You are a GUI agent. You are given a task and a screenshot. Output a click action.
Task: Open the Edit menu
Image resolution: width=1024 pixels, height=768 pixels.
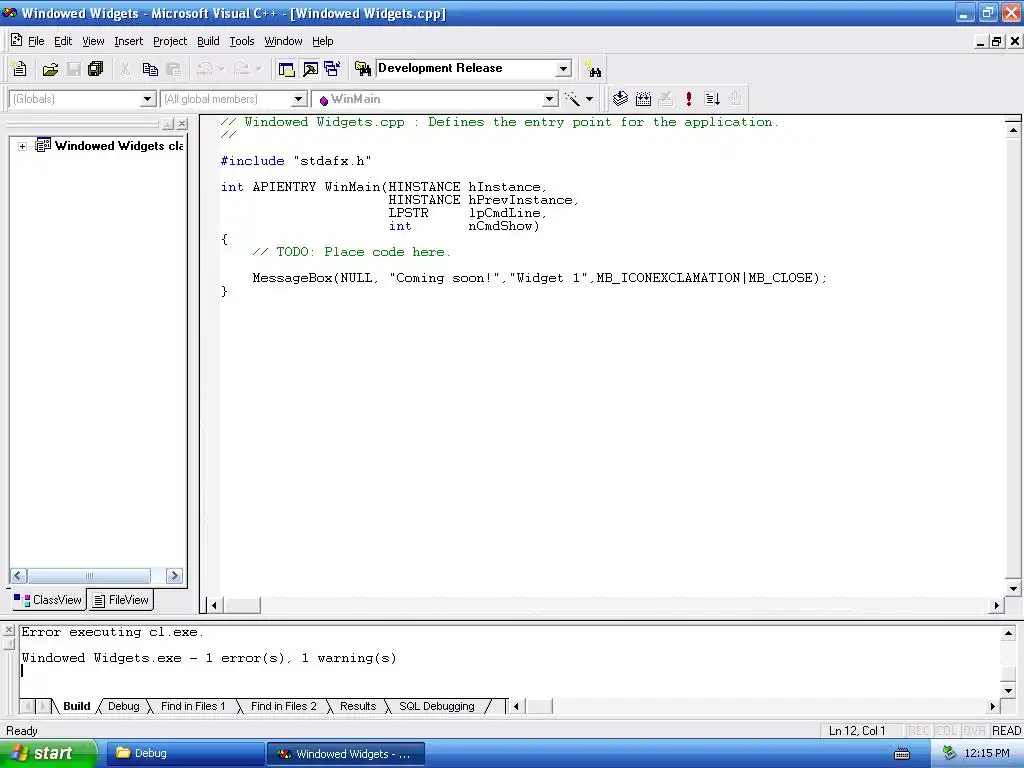point(63,41)
